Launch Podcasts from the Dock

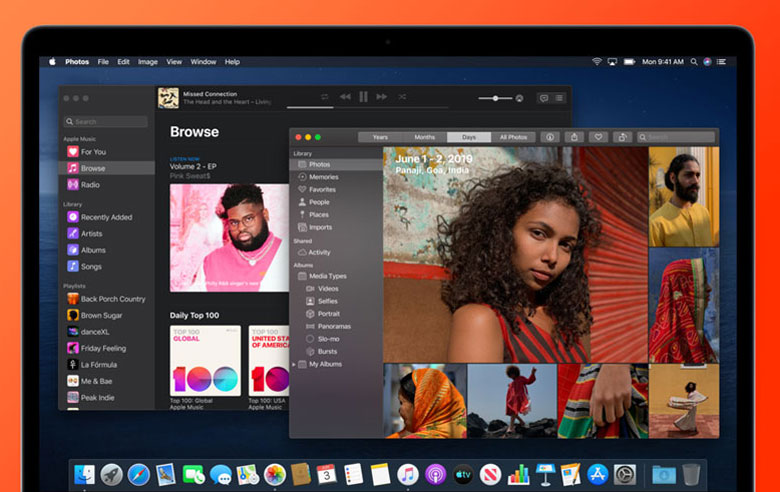pyautogui.click(x=435, y=474)
